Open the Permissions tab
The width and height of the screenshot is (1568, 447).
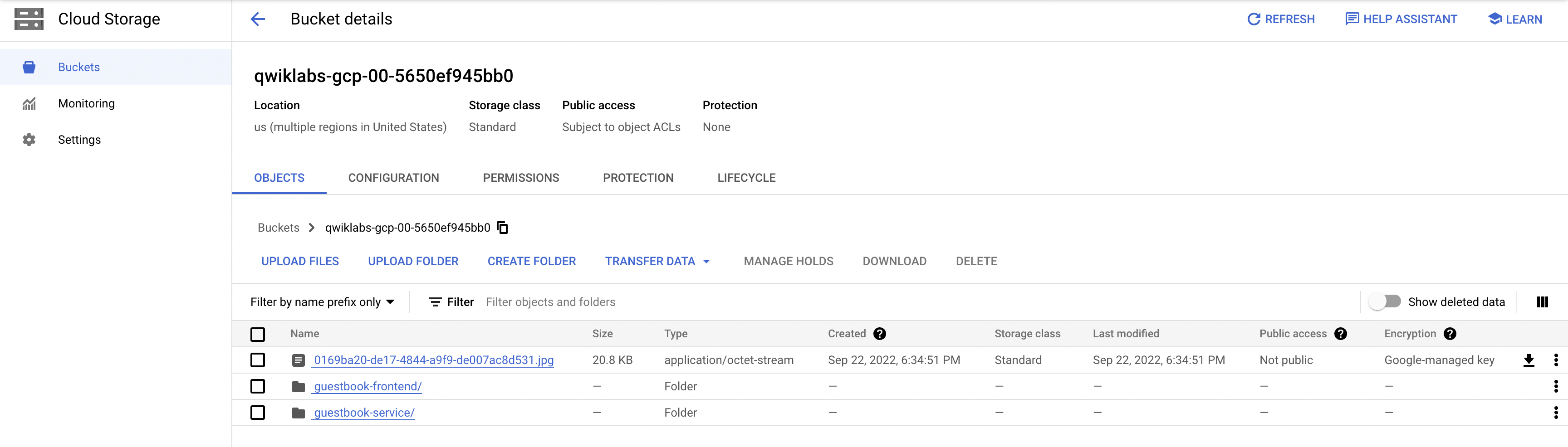[x=521, y=178]
